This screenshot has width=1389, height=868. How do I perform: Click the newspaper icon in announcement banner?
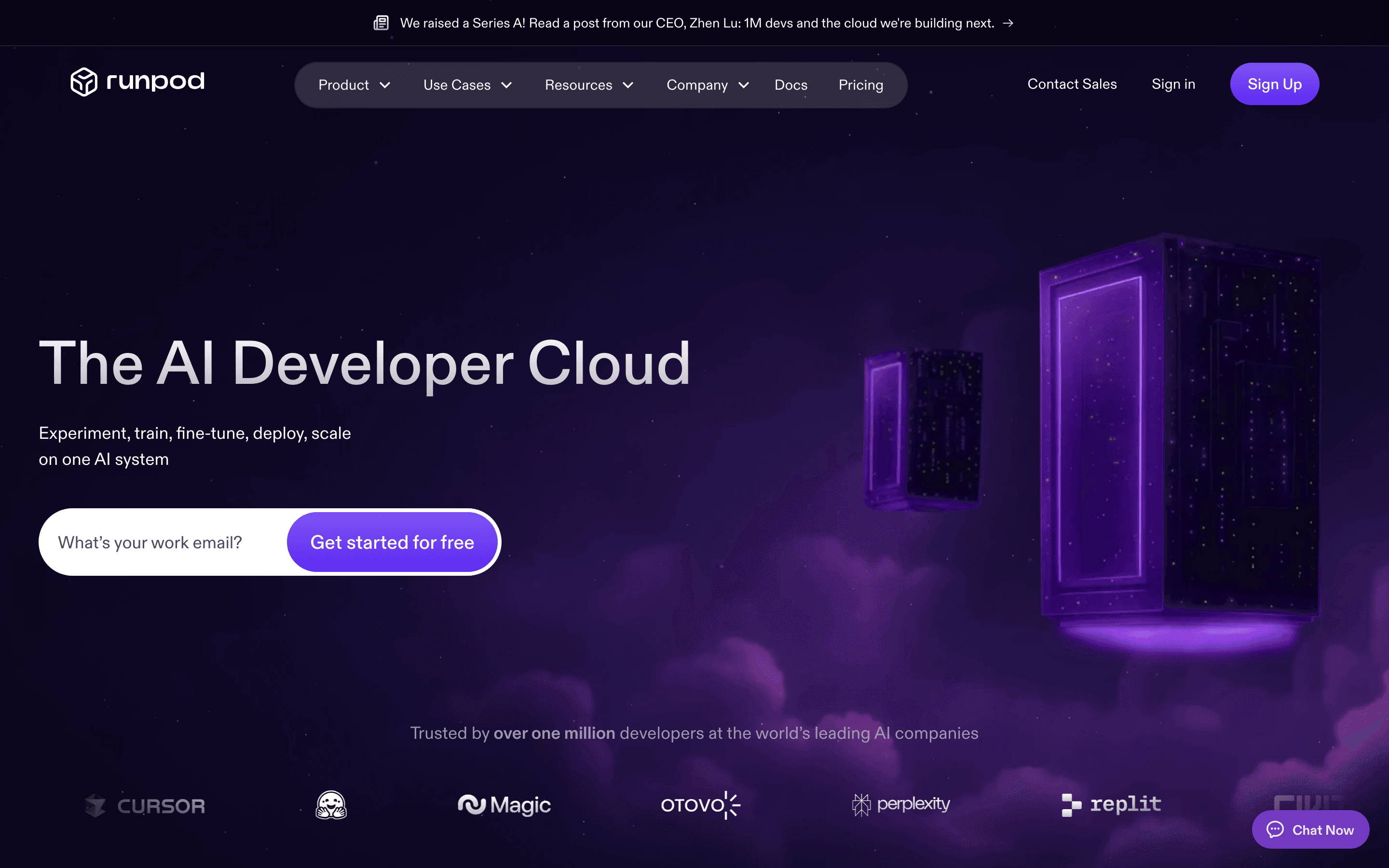[381, 23]
